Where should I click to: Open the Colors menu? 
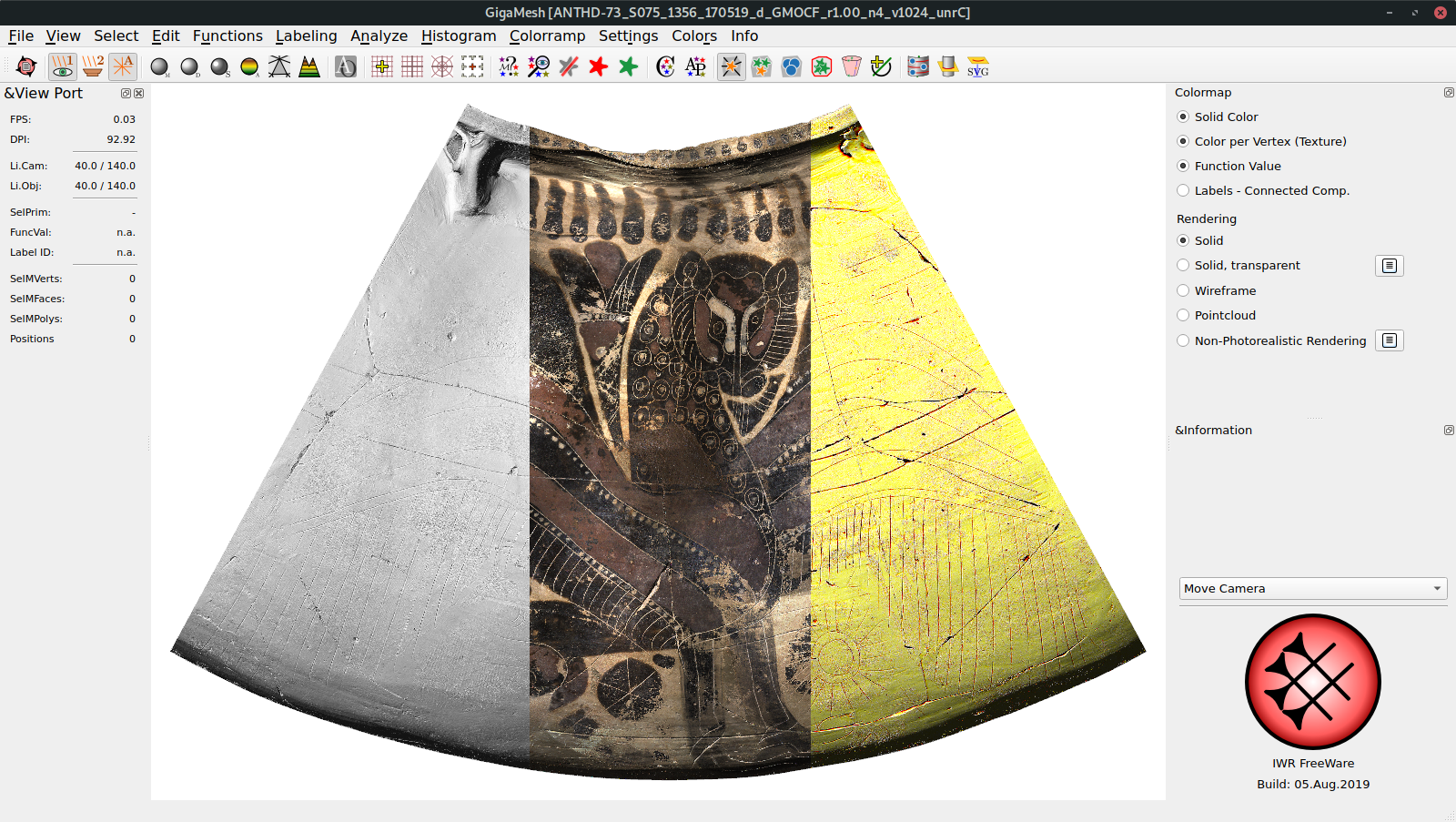click(694, 36)
